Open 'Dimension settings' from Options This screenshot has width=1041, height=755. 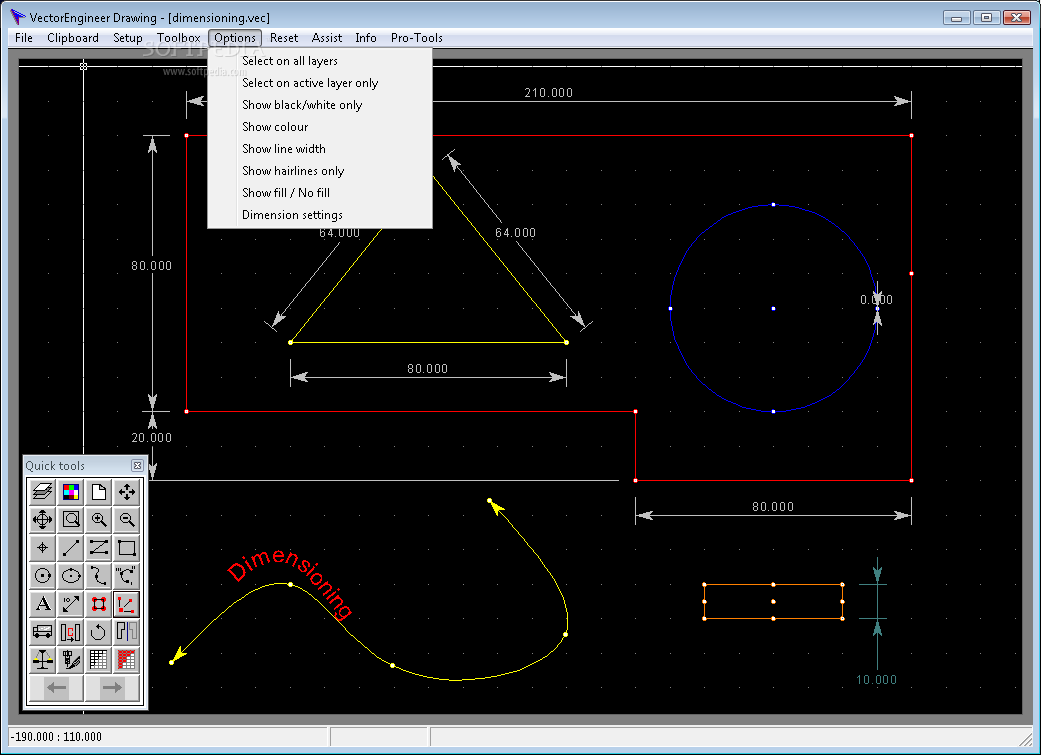tap(320, 214)
